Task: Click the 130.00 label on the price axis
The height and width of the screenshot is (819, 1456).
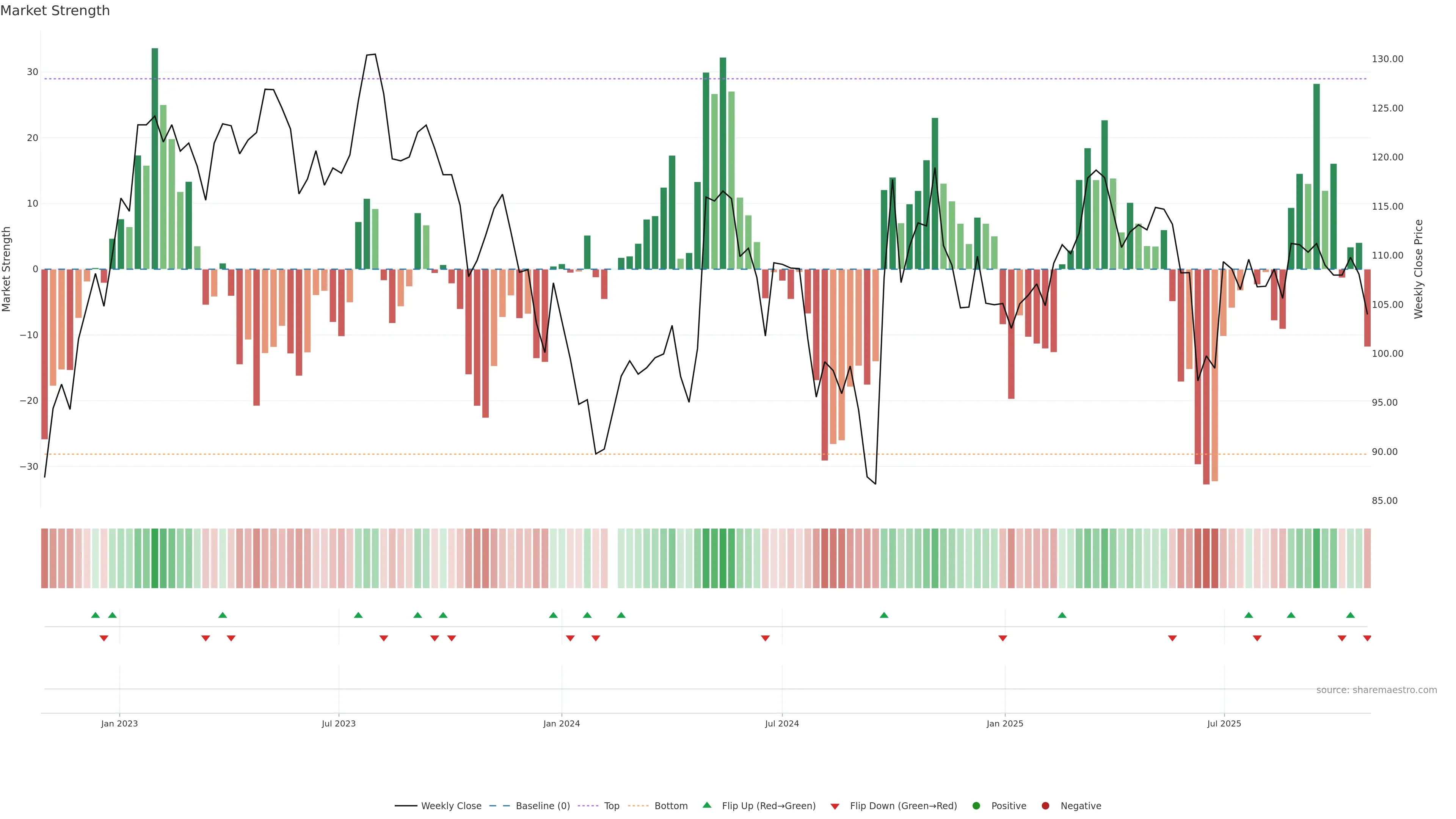Action: [1387, 59]
